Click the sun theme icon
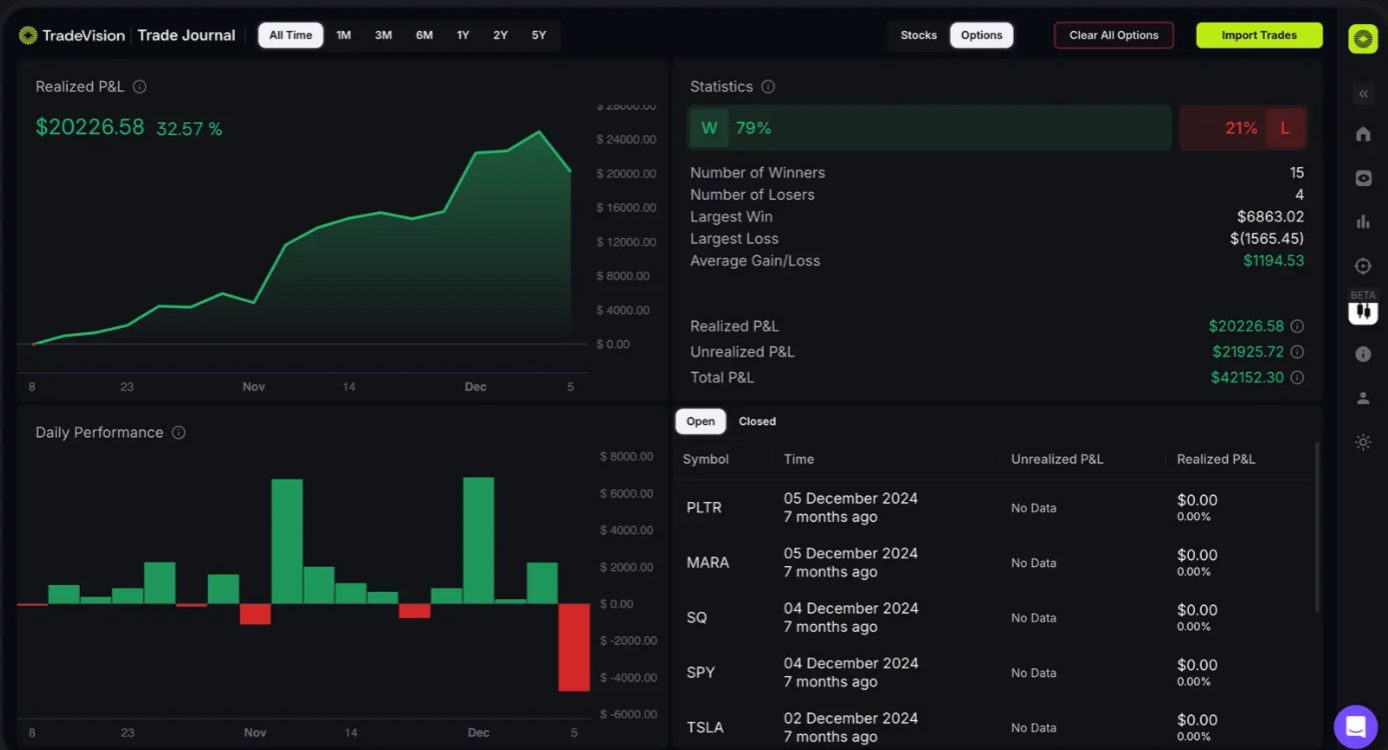Viewport: 1388px width, 750px height. pos(1363,442)
